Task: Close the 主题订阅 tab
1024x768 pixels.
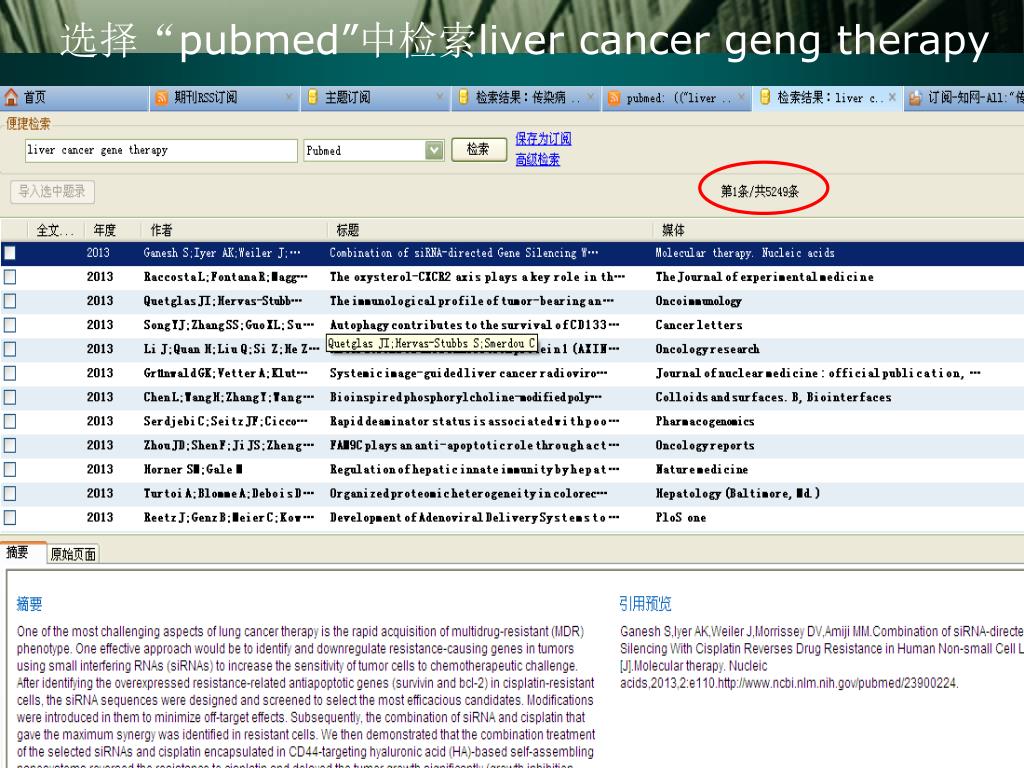Action: coord(440,97)
